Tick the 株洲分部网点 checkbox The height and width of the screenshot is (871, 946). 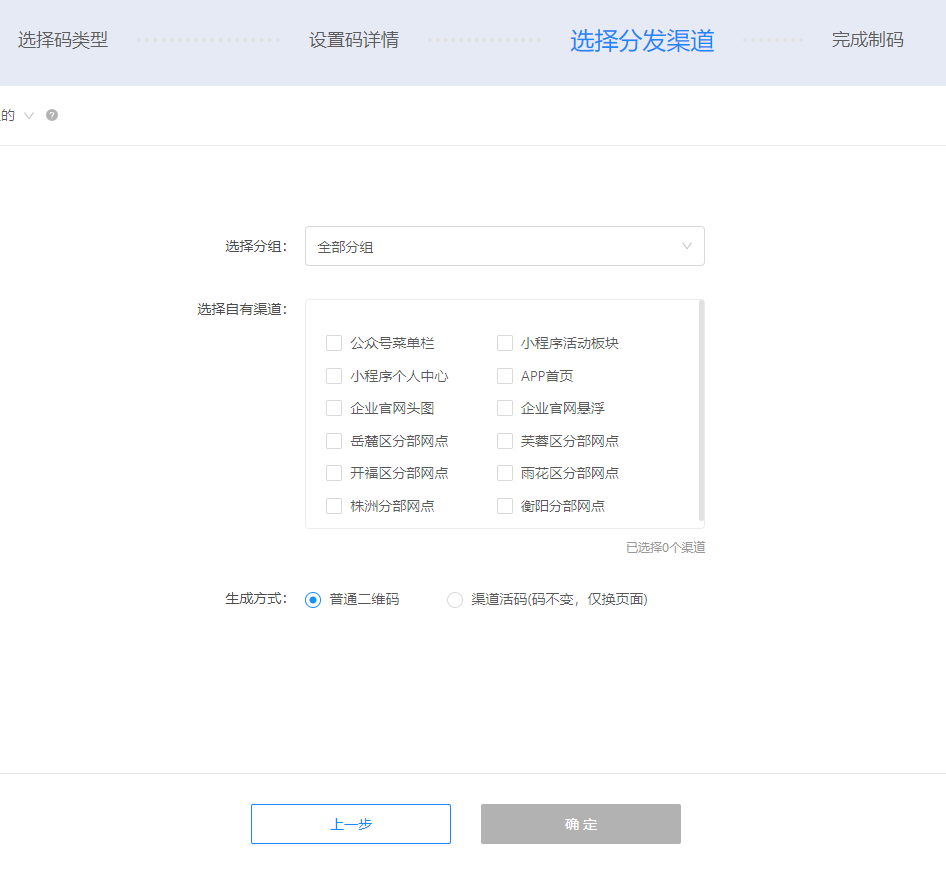coord(334,505)
